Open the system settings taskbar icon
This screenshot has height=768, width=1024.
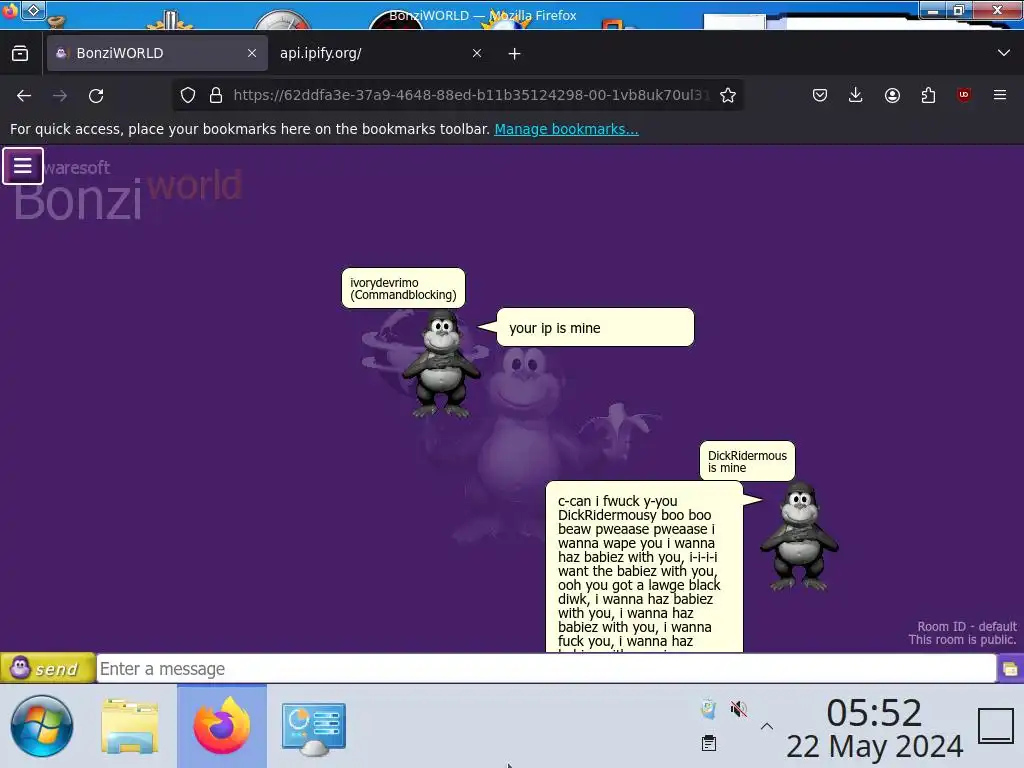coord(314,728)
